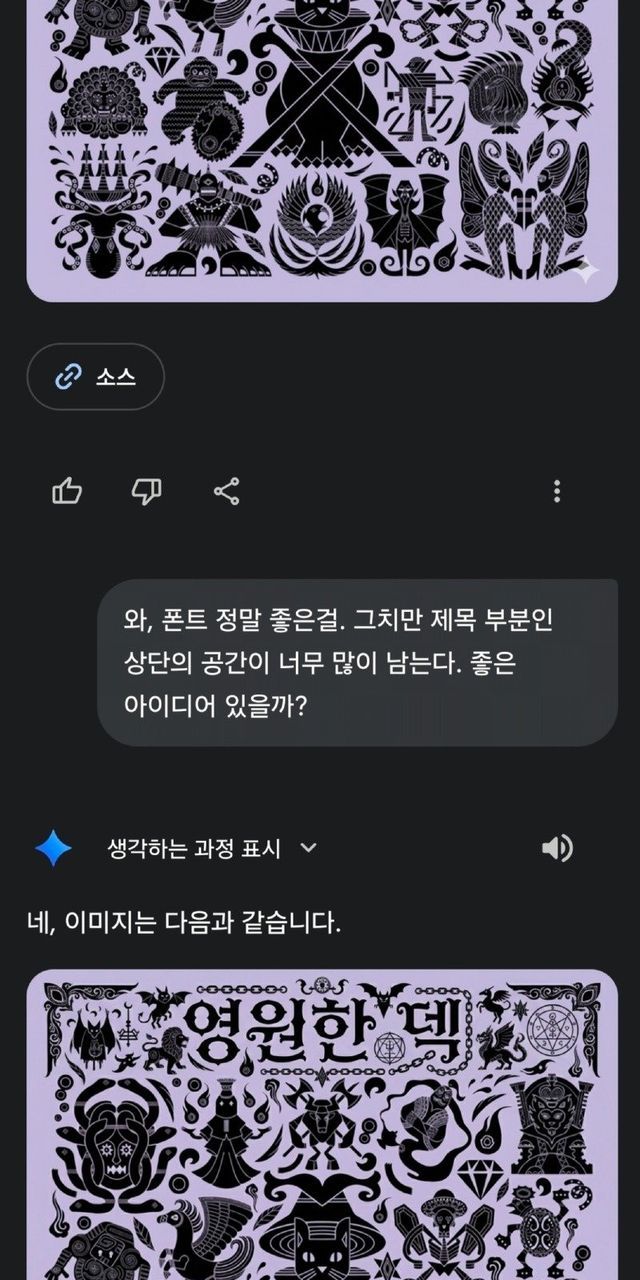Open the three-dot more options menu
Screen dimensions: 640x1280
pyautogui.click(x=557, y=491)
